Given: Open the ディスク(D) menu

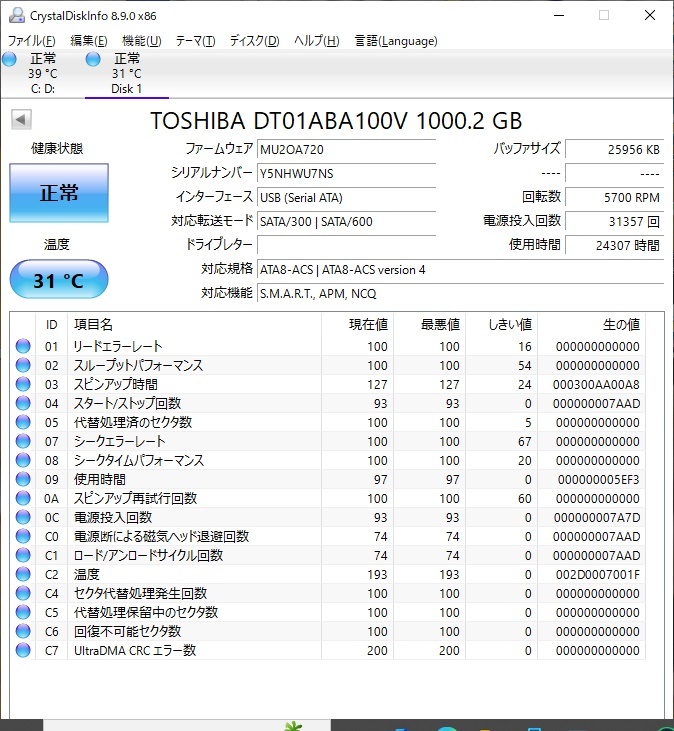Looking at the screenshot, I should click(254, 41).
